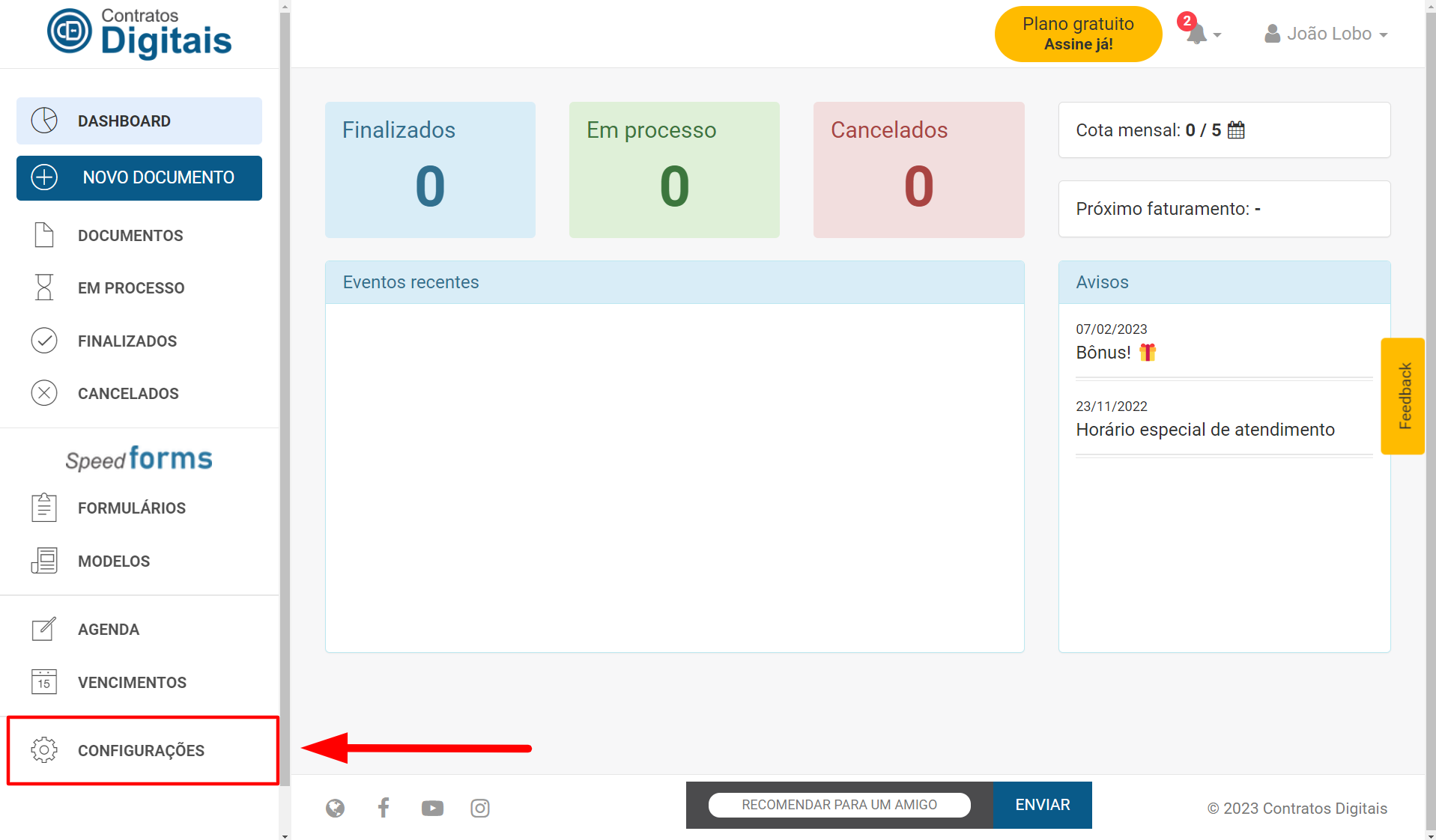
Task: Open Horário especial de atendimento notice
Action: (x=1205, y=430)
